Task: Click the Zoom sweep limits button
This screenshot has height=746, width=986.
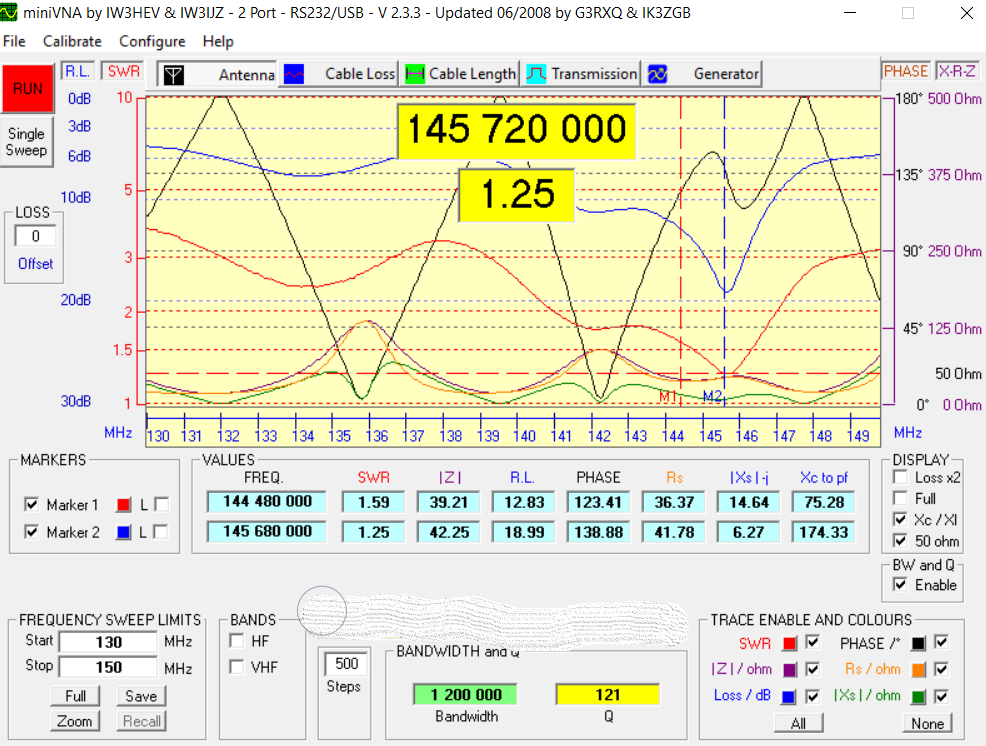Action: pyautogui.click(x=75, y=721)
